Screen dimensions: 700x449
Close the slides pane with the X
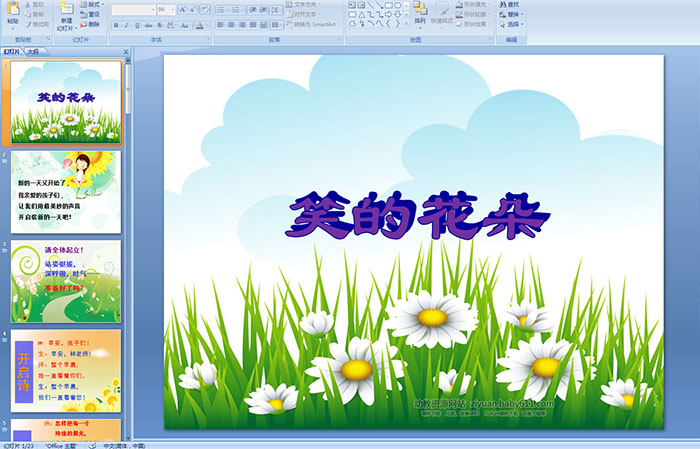pyautogui.click(x=126, y=52)
